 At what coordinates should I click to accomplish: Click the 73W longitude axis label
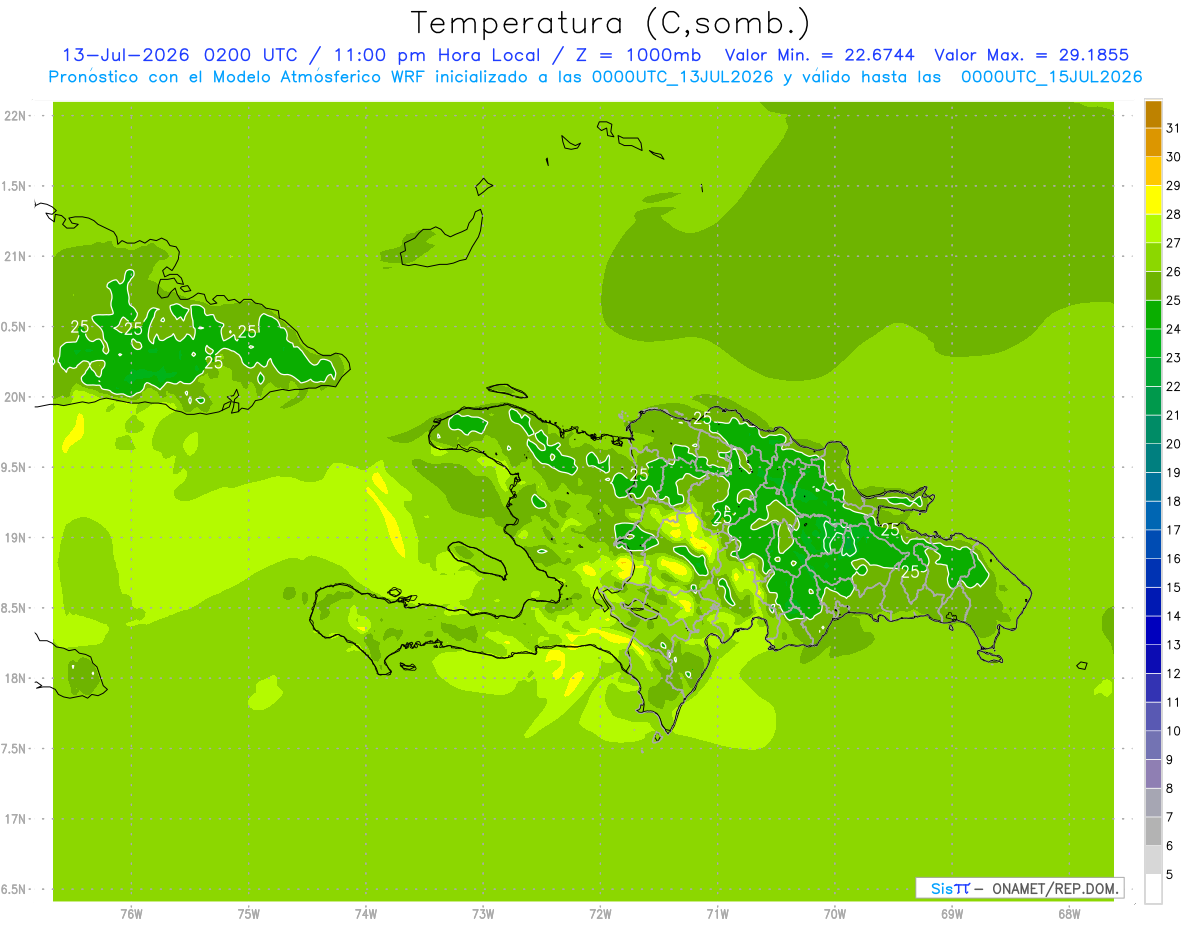pyautogui.click(x=483, y=914)
